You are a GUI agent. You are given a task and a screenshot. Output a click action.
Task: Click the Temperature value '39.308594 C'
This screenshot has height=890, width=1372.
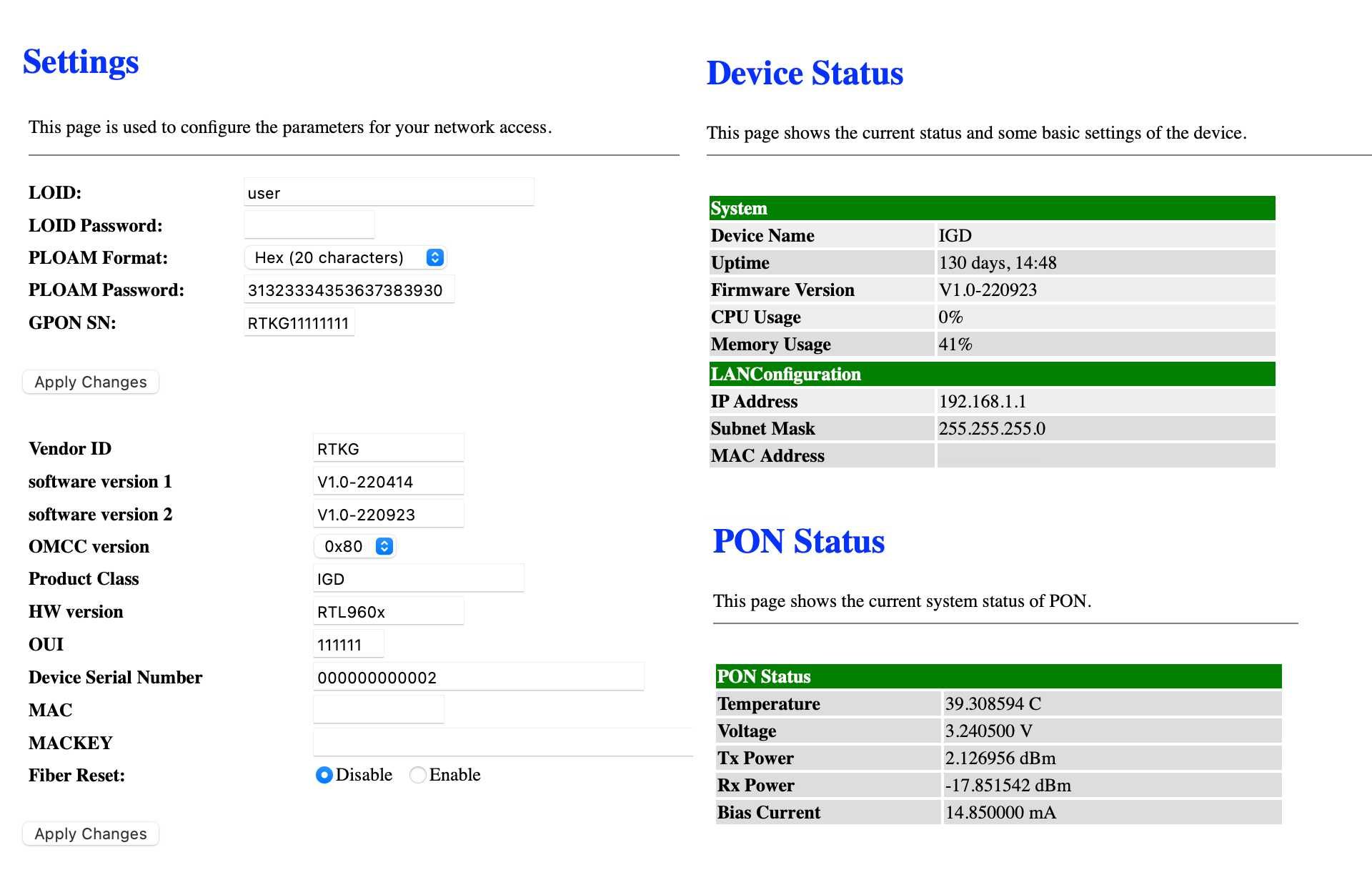[x=993, y=703]
